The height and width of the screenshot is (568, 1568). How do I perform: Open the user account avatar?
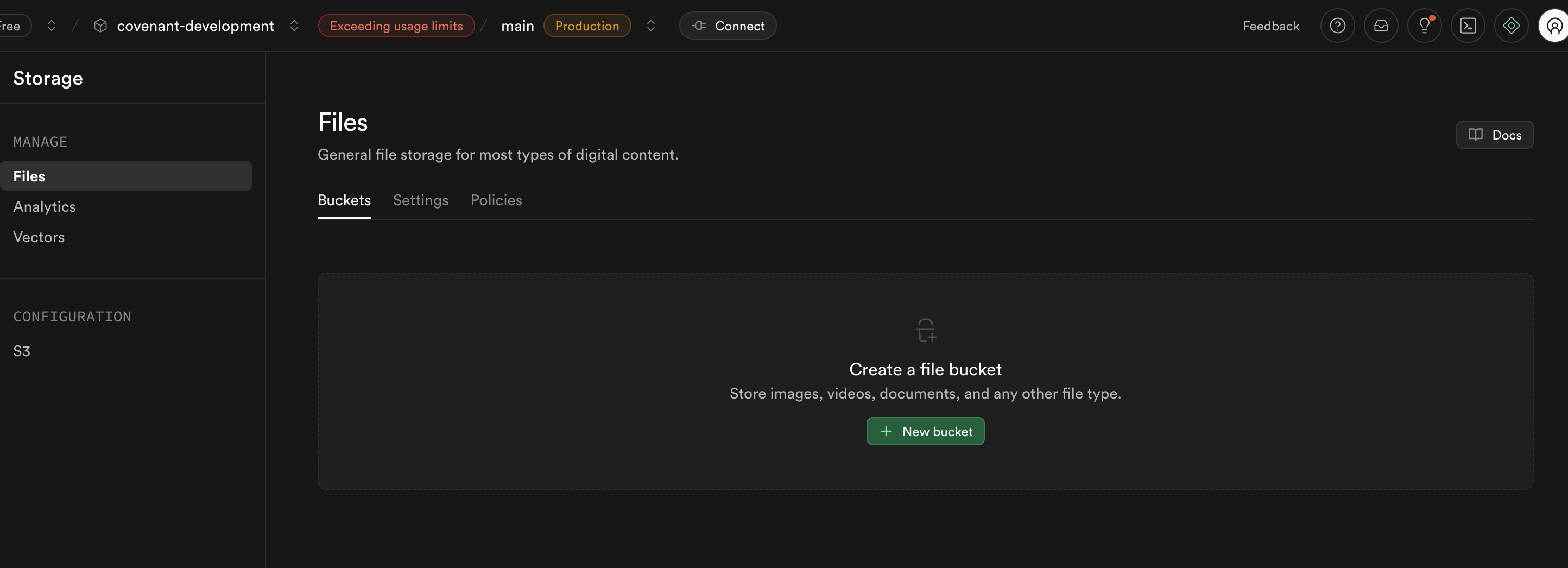click(x=1553, y=26)
